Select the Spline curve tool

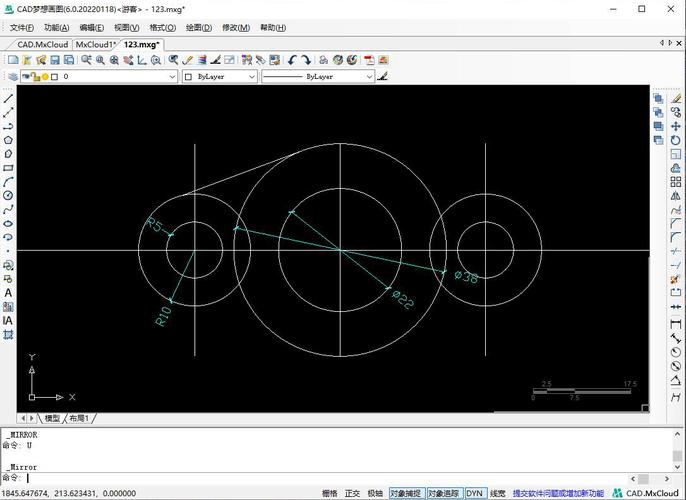pyautogui.click(x=8, y=210)
